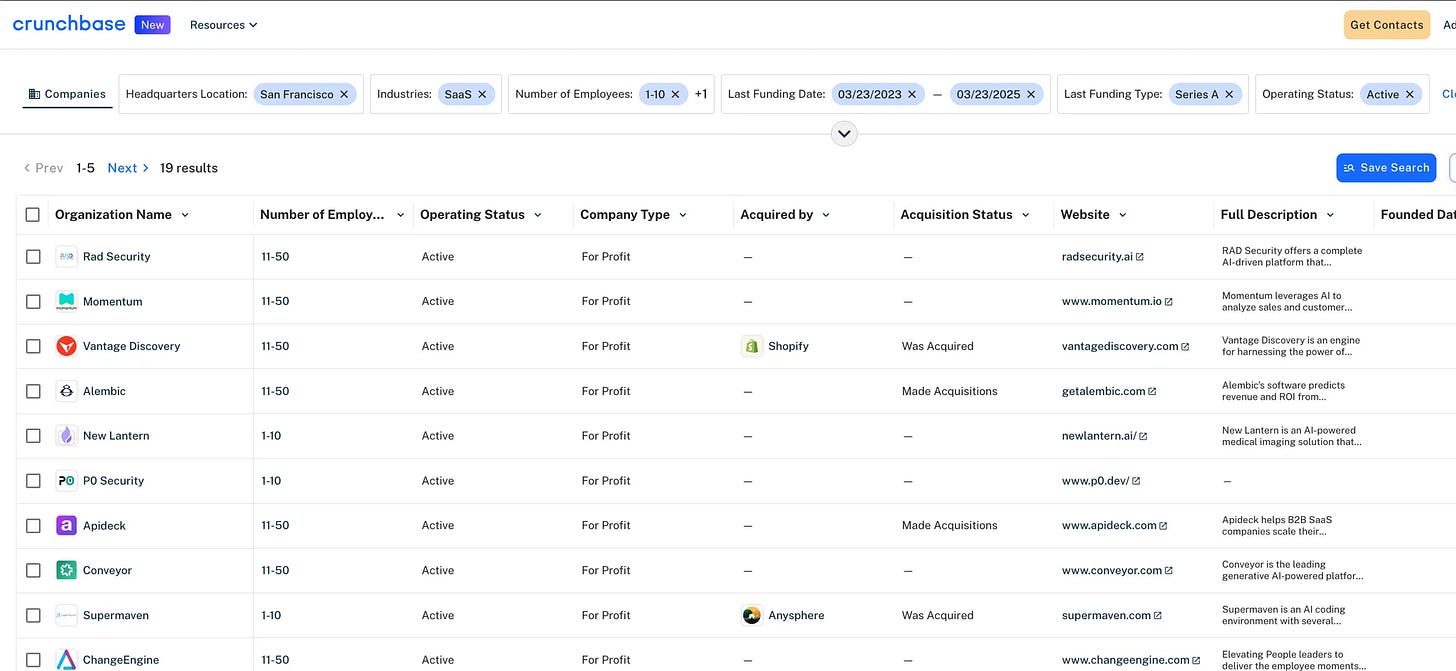Image resolution: width=1456 pixels, height=671 pixels.
Task: Open the Vantage Discovery logo
Action: point(66,346)
